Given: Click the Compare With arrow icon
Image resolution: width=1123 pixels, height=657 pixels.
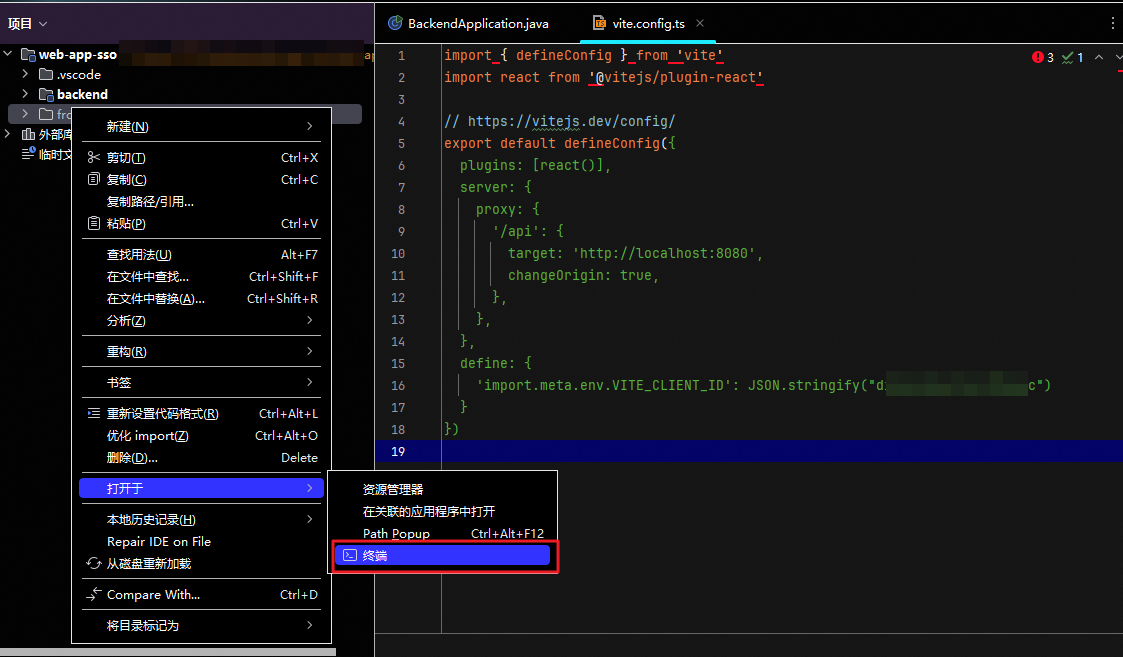Looking at the screenshot, I should click(x=94, y=594).
